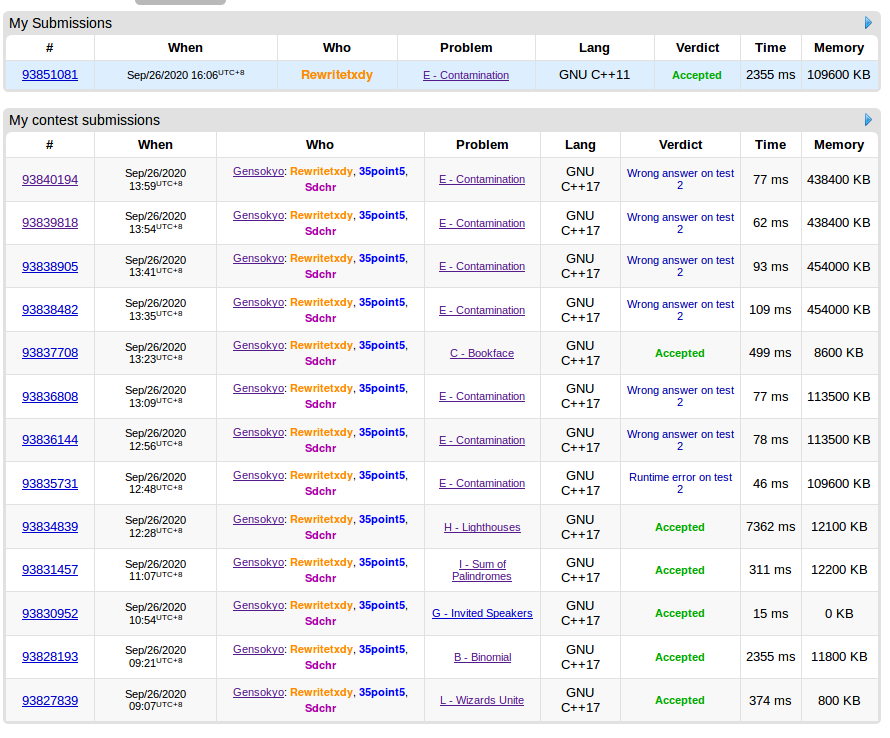Open submission 93851081
Image resolution: width=890 pixels, height=738 pixels.
click(x=50, y=75)
